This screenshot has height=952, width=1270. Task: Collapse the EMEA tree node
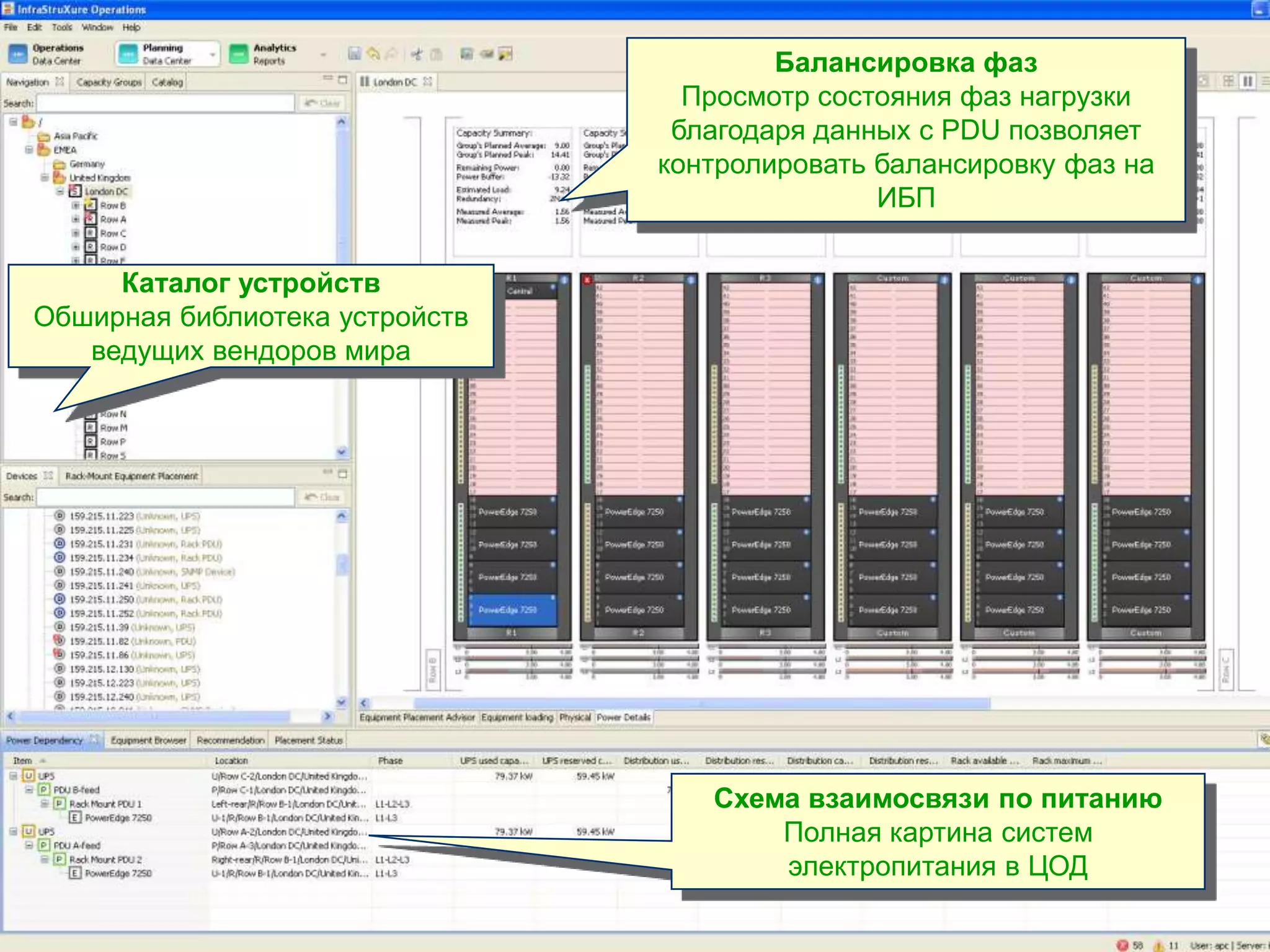29,149
